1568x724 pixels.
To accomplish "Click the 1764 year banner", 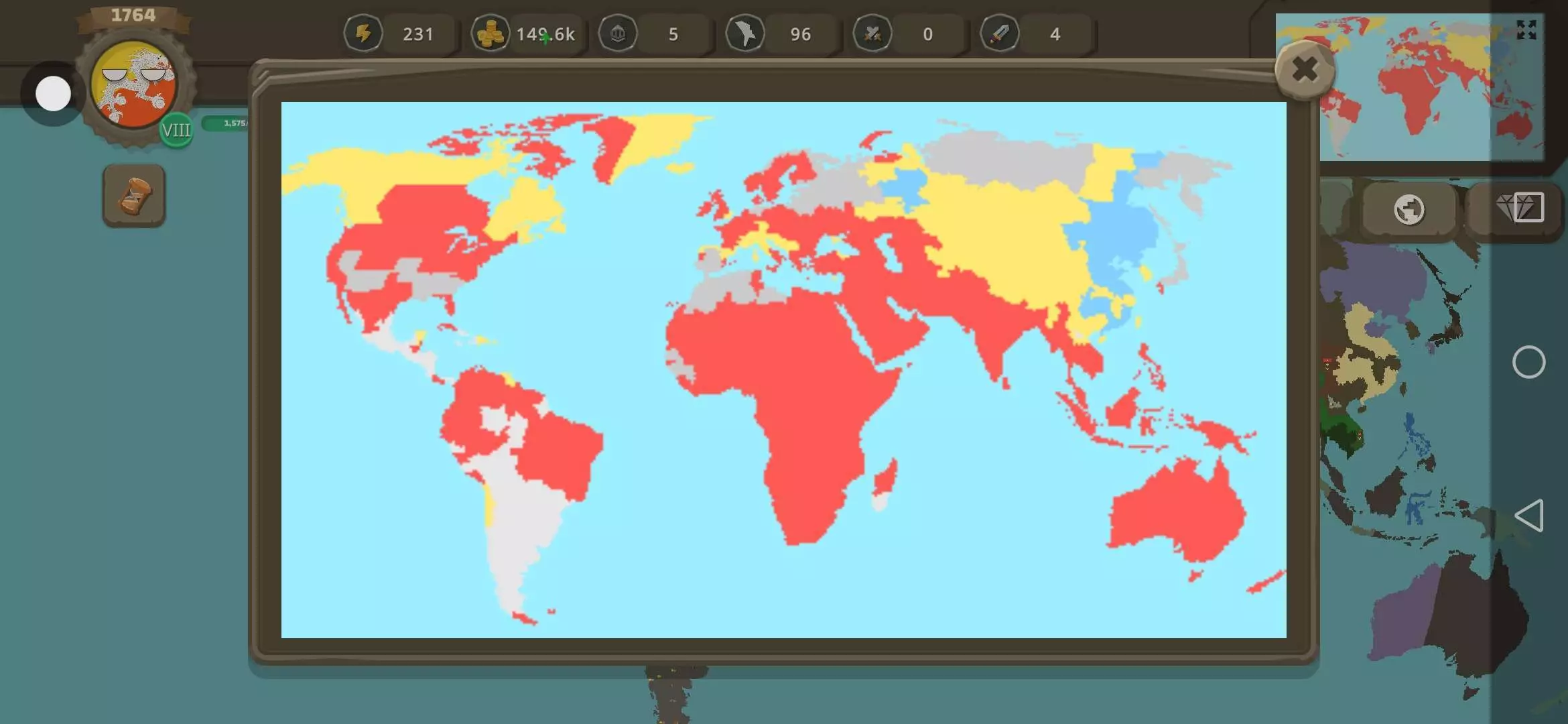I will (133, 15).
